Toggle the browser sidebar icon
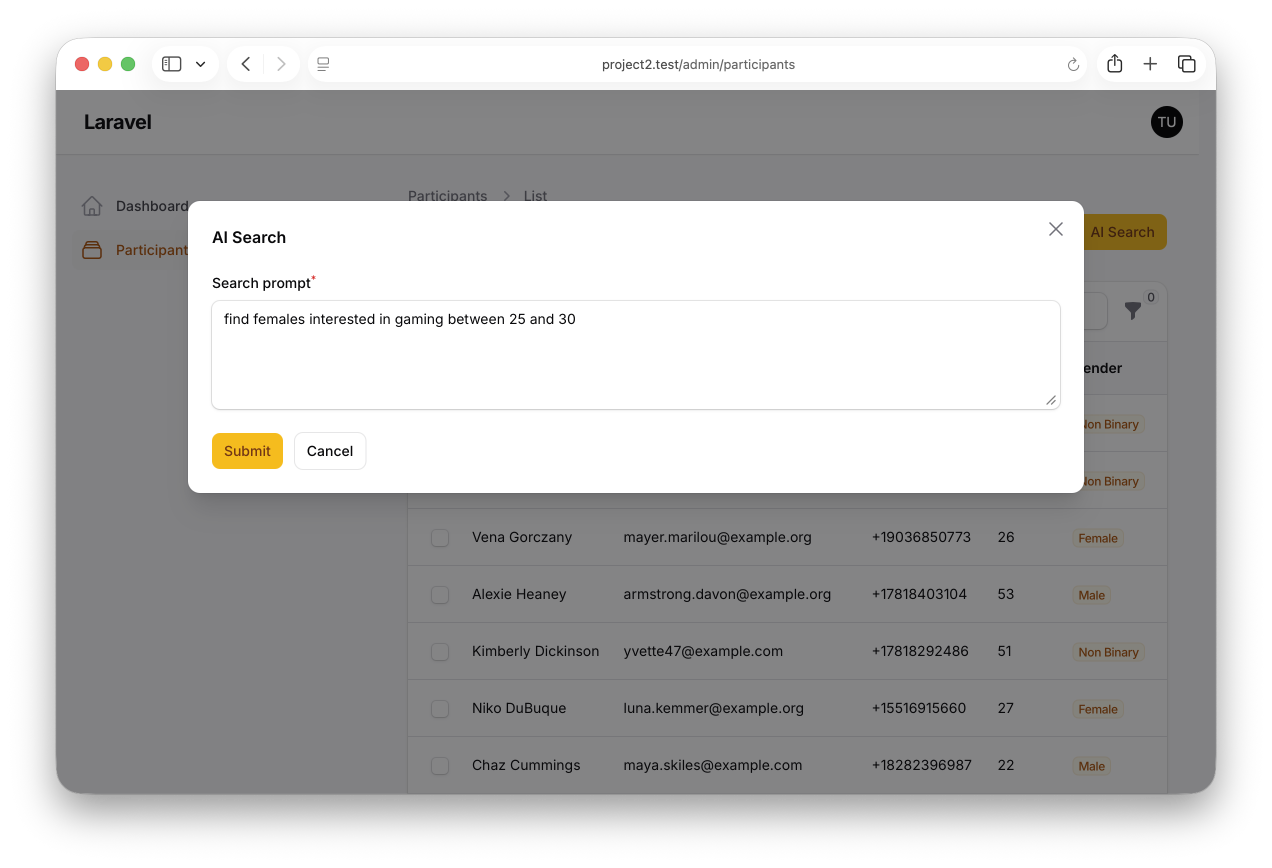1272x868 pixels. (x=172, y=64)
